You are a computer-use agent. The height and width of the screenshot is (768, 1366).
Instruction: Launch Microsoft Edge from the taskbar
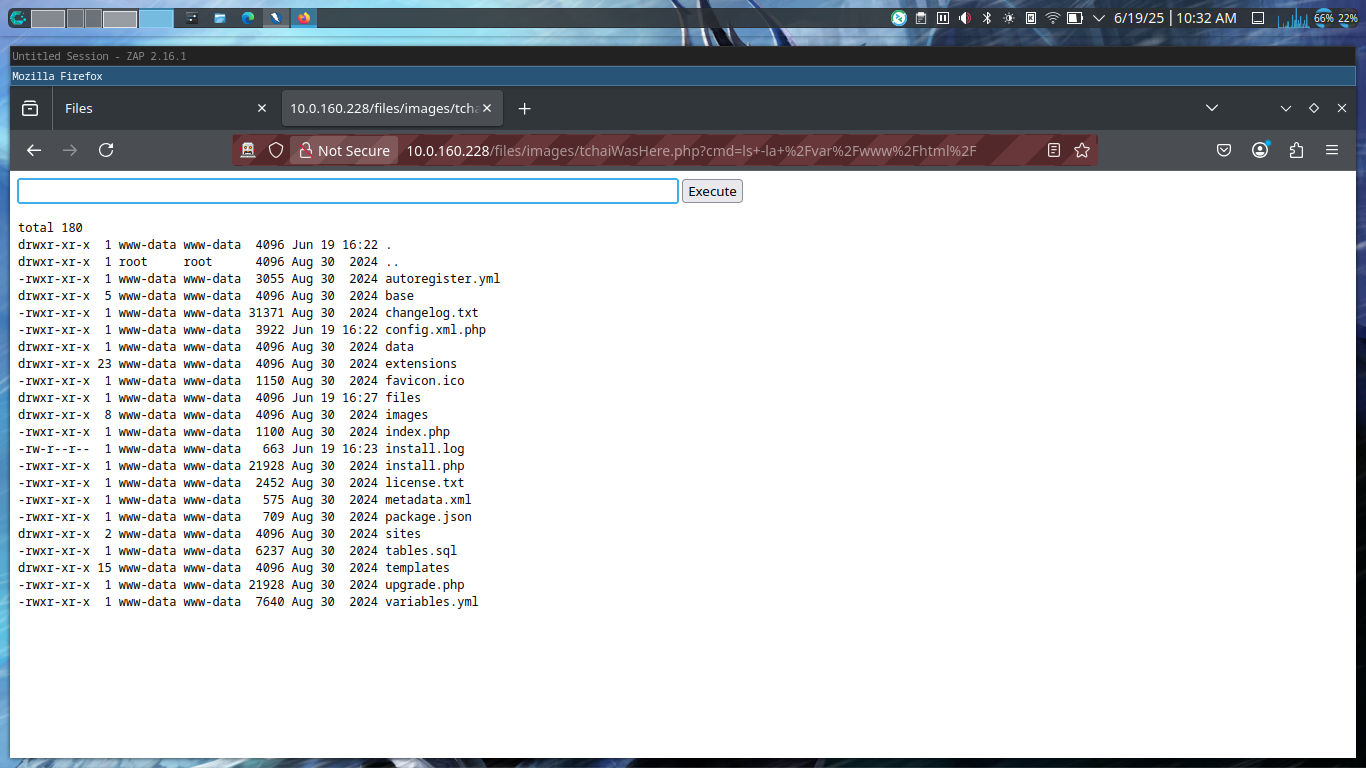click(x=248, y=18)
